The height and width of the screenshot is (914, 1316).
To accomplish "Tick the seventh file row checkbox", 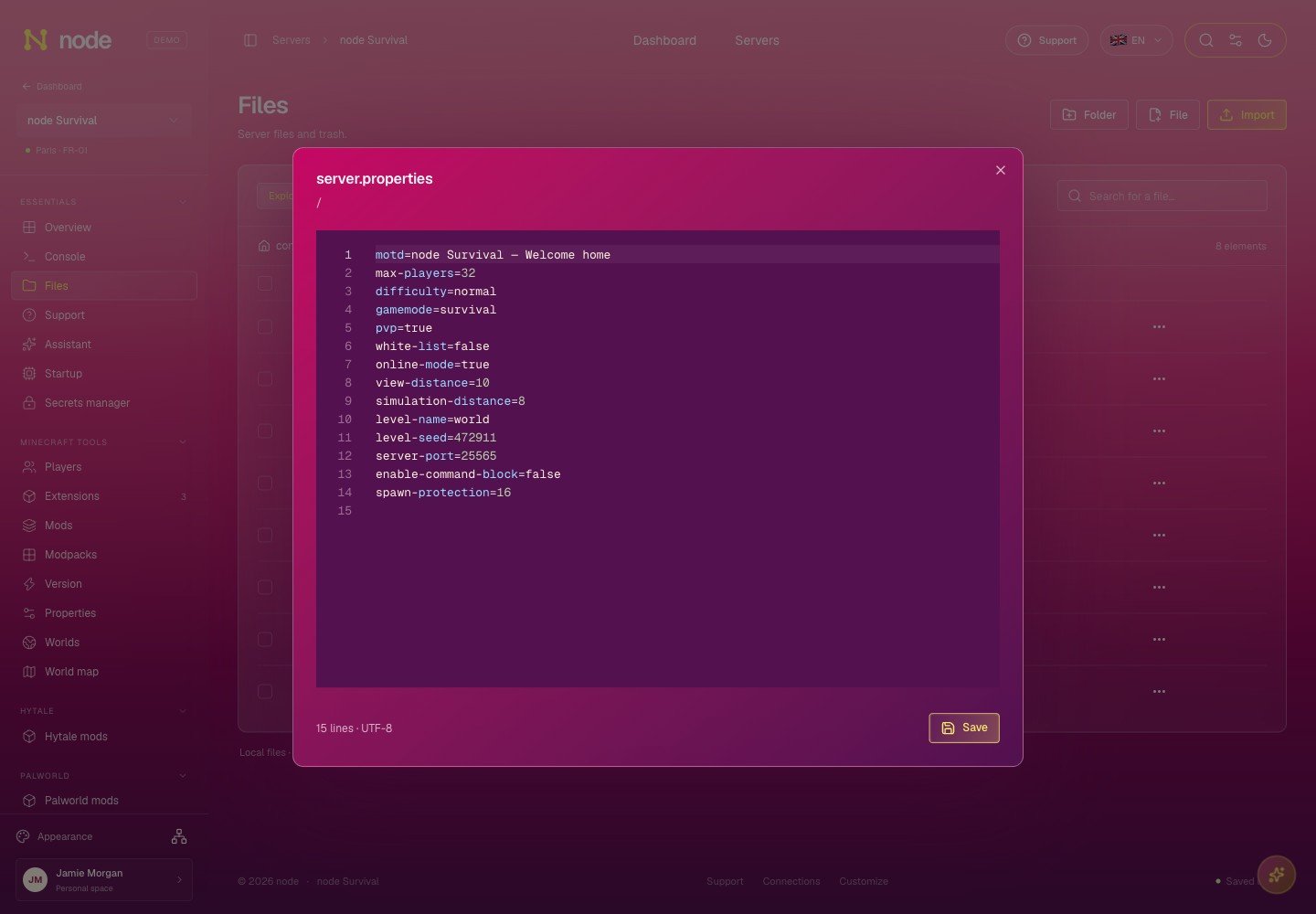I will 265,587.
